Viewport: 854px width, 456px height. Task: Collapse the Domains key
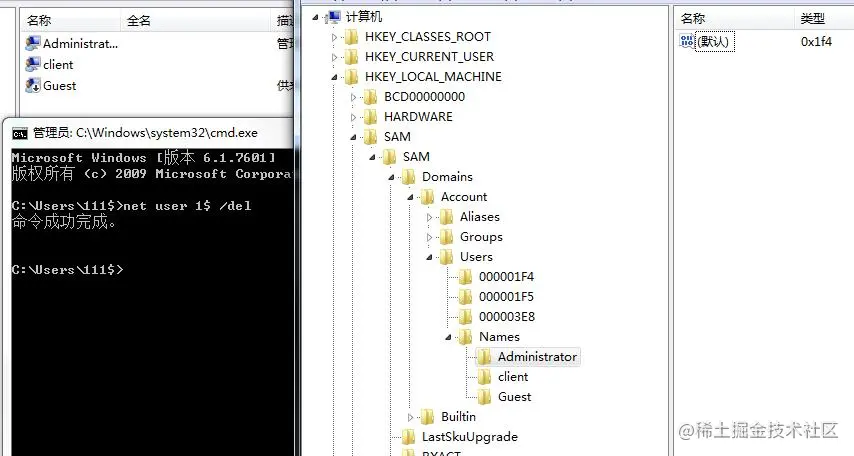click(392, 177)
